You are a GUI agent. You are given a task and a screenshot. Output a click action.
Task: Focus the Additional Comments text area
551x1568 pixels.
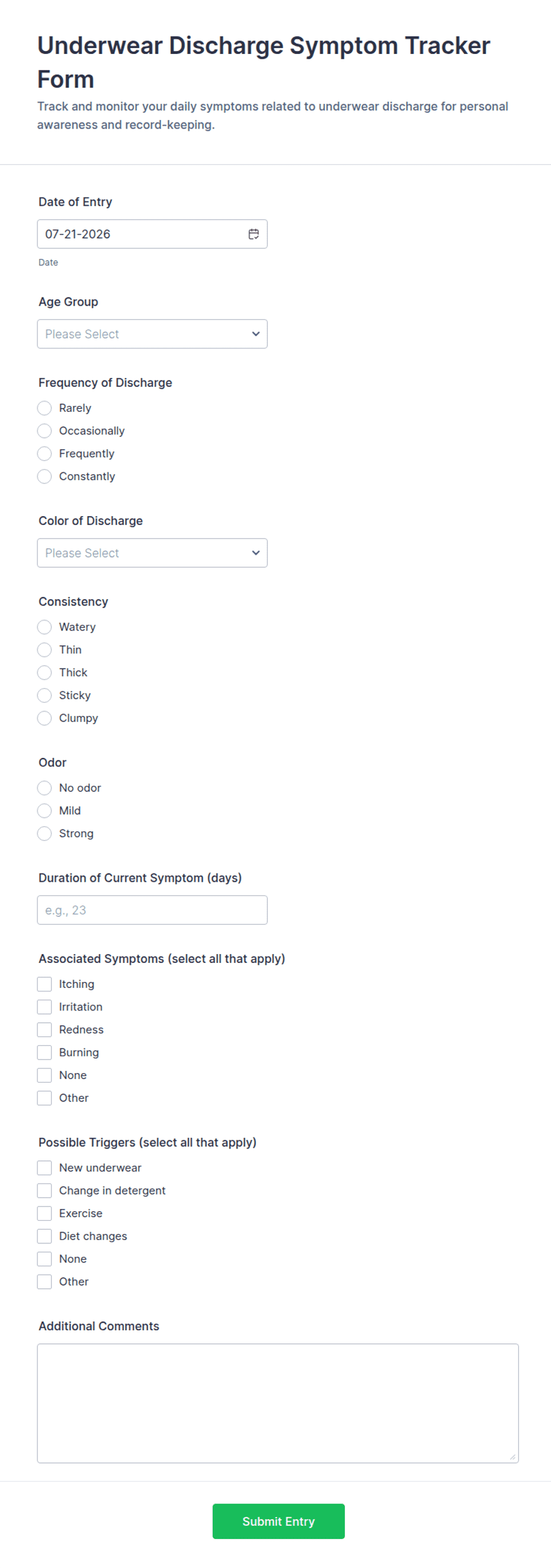point(278,1403)
